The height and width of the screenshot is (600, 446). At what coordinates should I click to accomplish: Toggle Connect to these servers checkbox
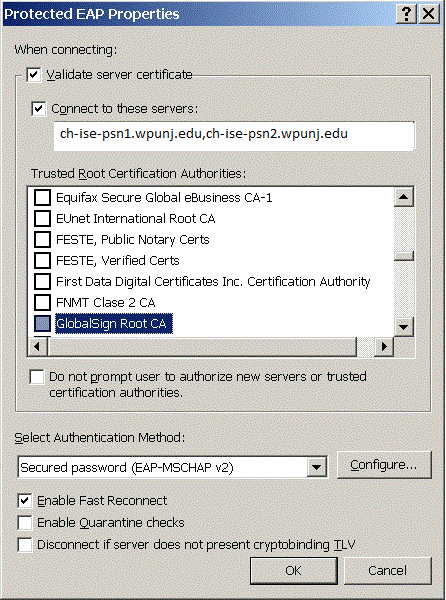tap(39, 109)
